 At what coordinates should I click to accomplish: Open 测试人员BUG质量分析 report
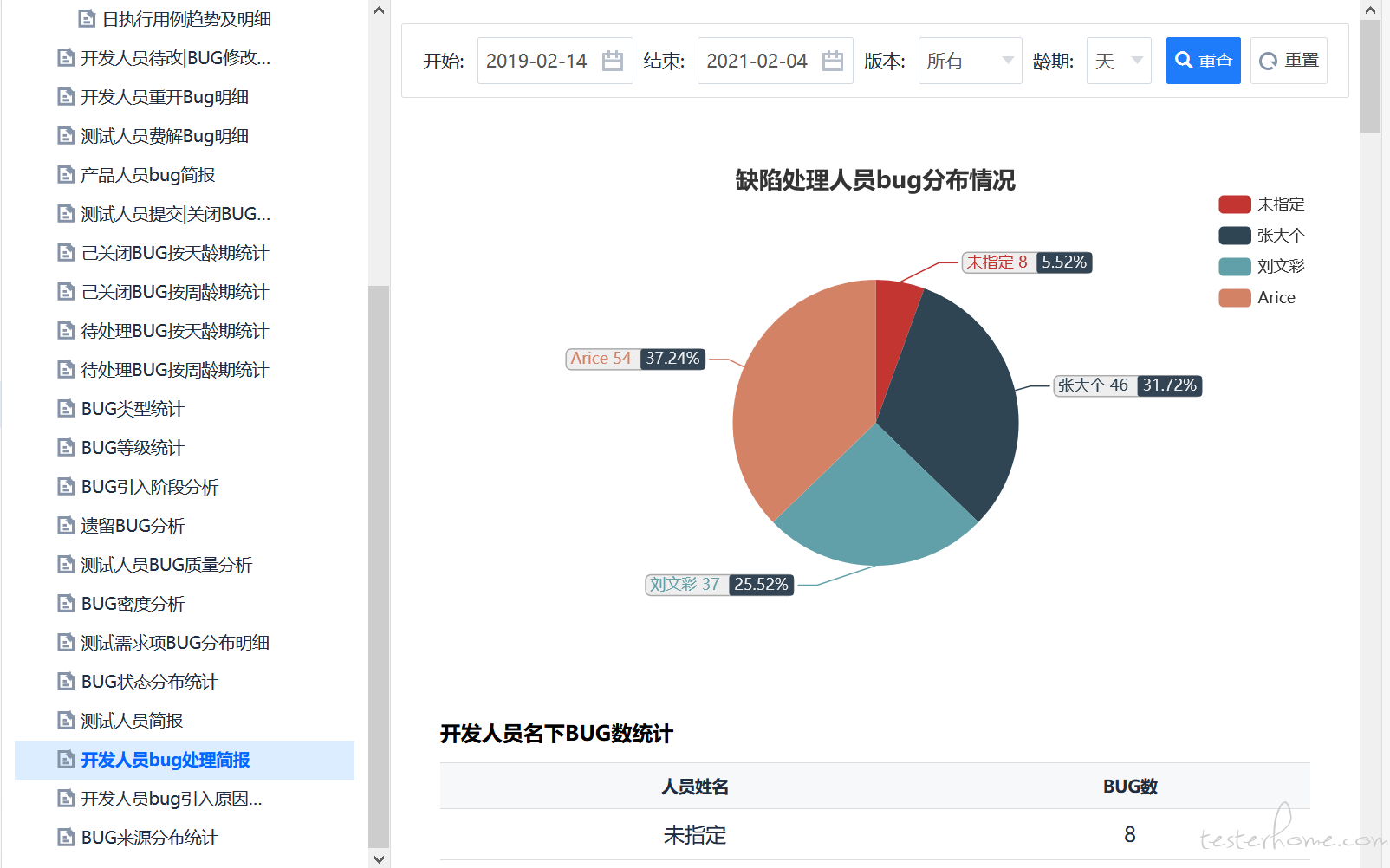pyautogui.click(x=166, y=565)
